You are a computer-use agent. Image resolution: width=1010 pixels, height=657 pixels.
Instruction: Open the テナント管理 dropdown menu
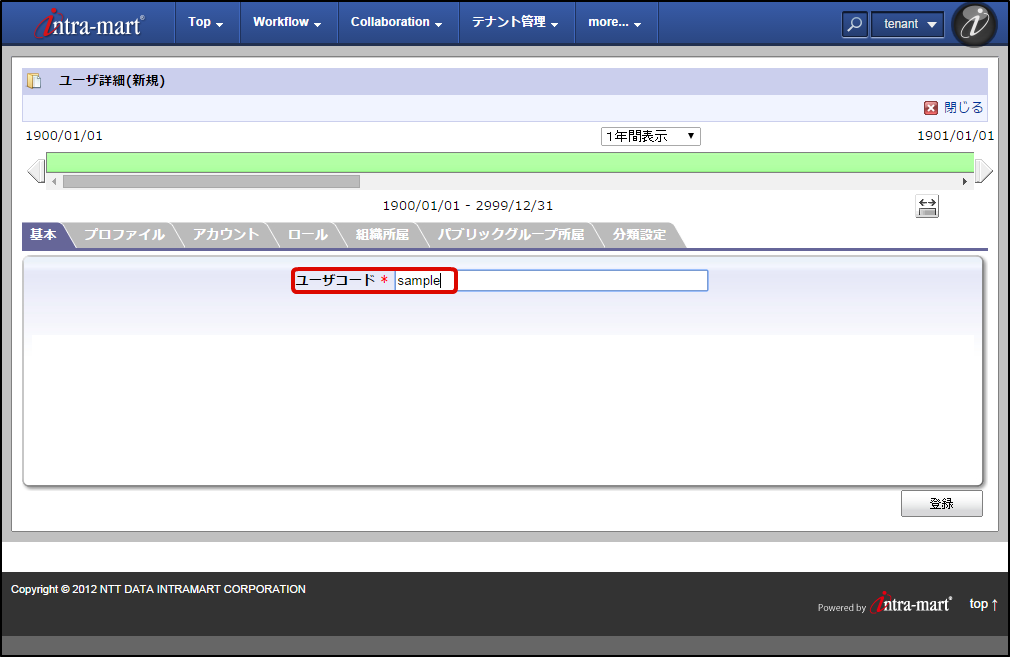[515, 22]
